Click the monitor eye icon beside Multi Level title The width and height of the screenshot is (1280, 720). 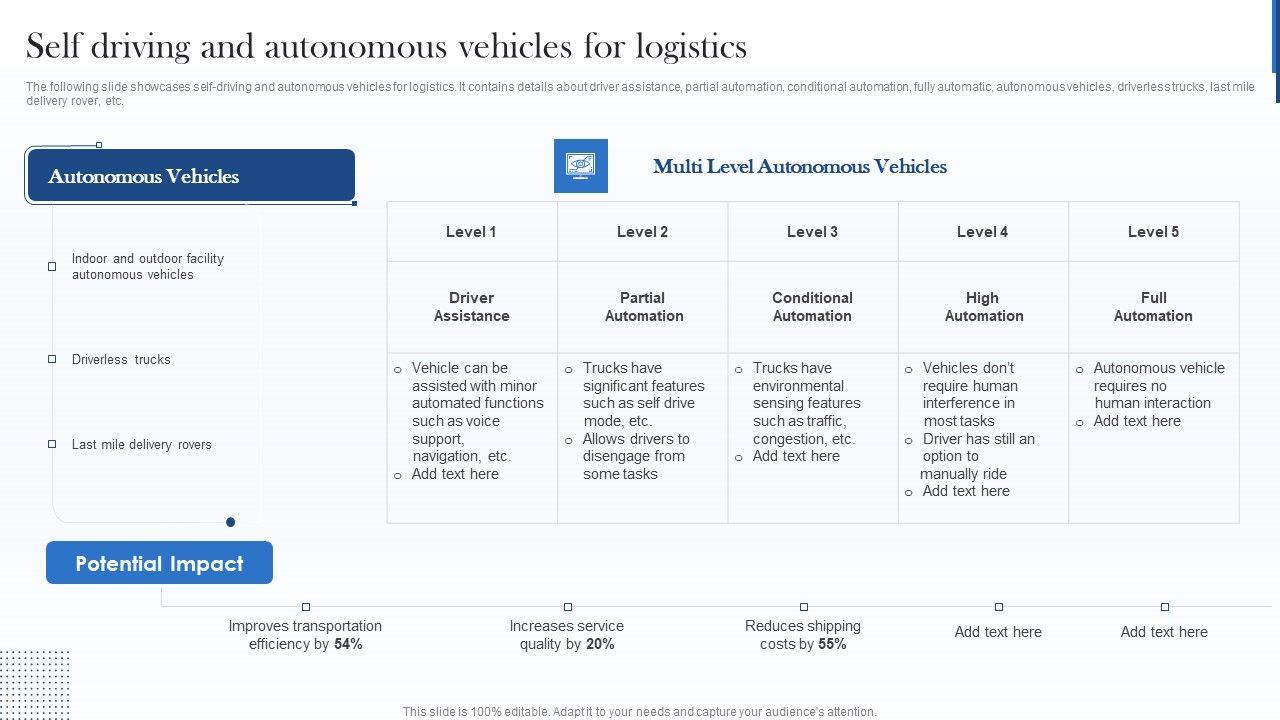pos(580,166)
